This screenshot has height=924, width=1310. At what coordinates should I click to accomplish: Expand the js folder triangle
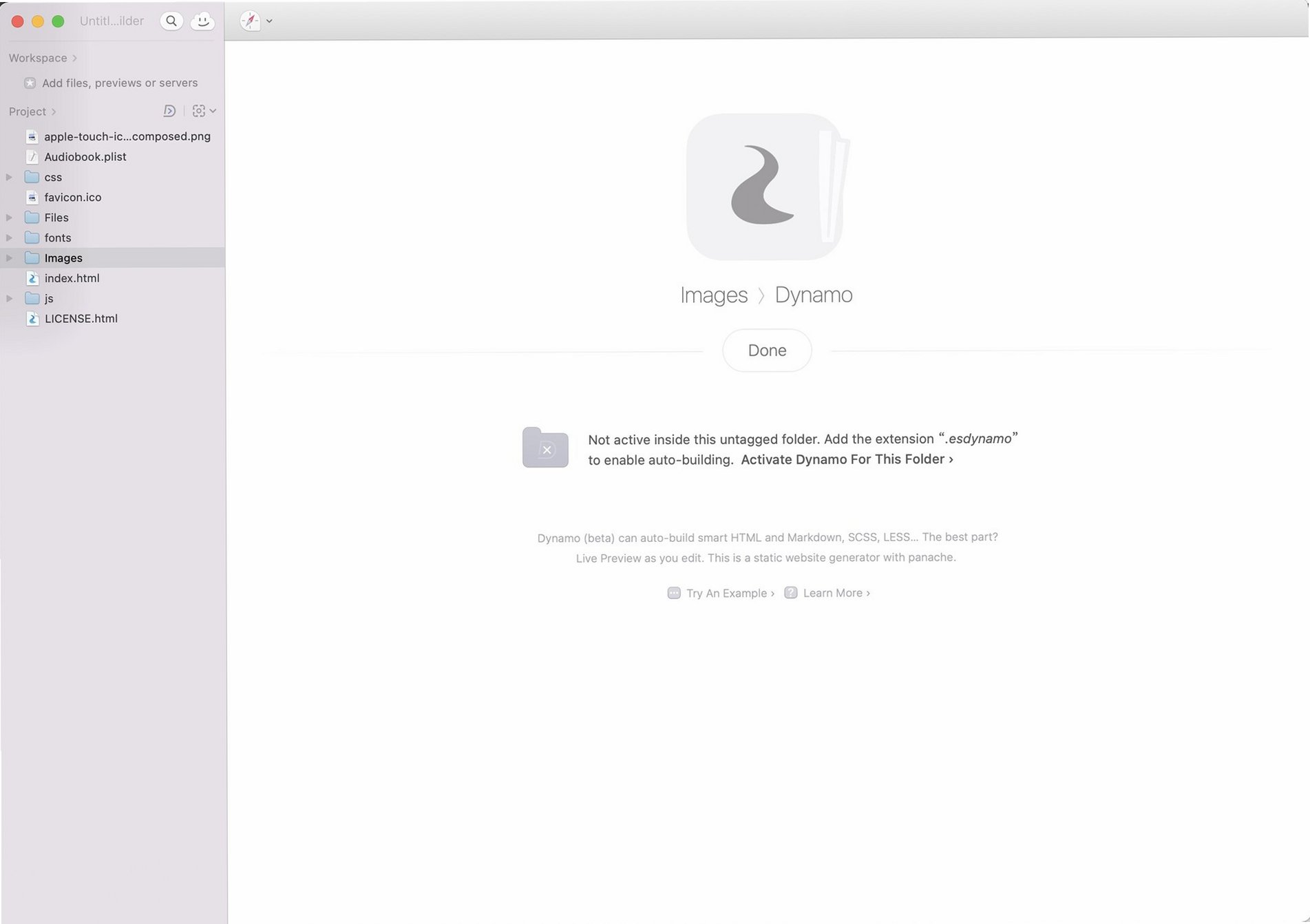click(x=9, y=298)
